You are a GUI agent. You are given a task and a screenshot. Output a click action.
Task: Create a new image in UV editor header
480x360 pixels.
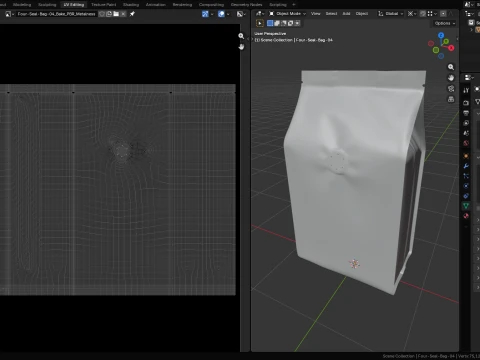pos(109,14)
